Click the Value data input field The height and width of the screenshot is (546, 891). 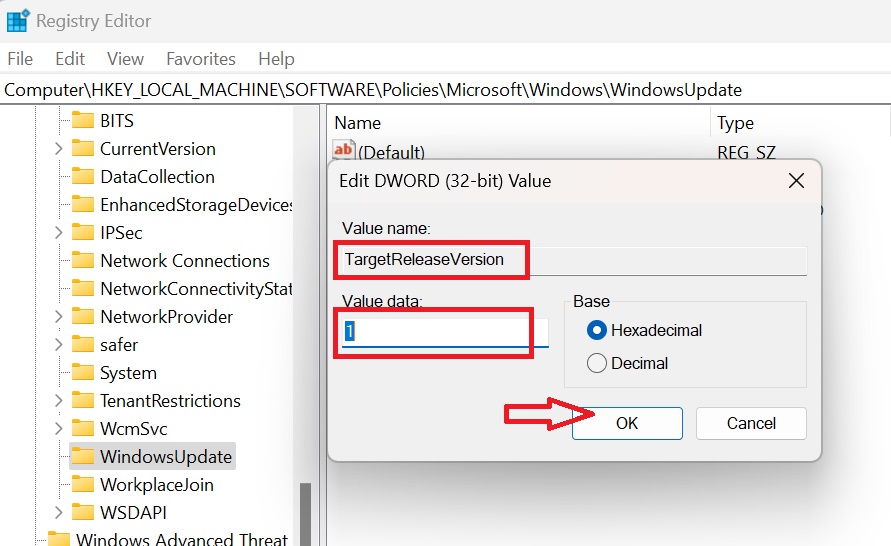coord(445,331)
